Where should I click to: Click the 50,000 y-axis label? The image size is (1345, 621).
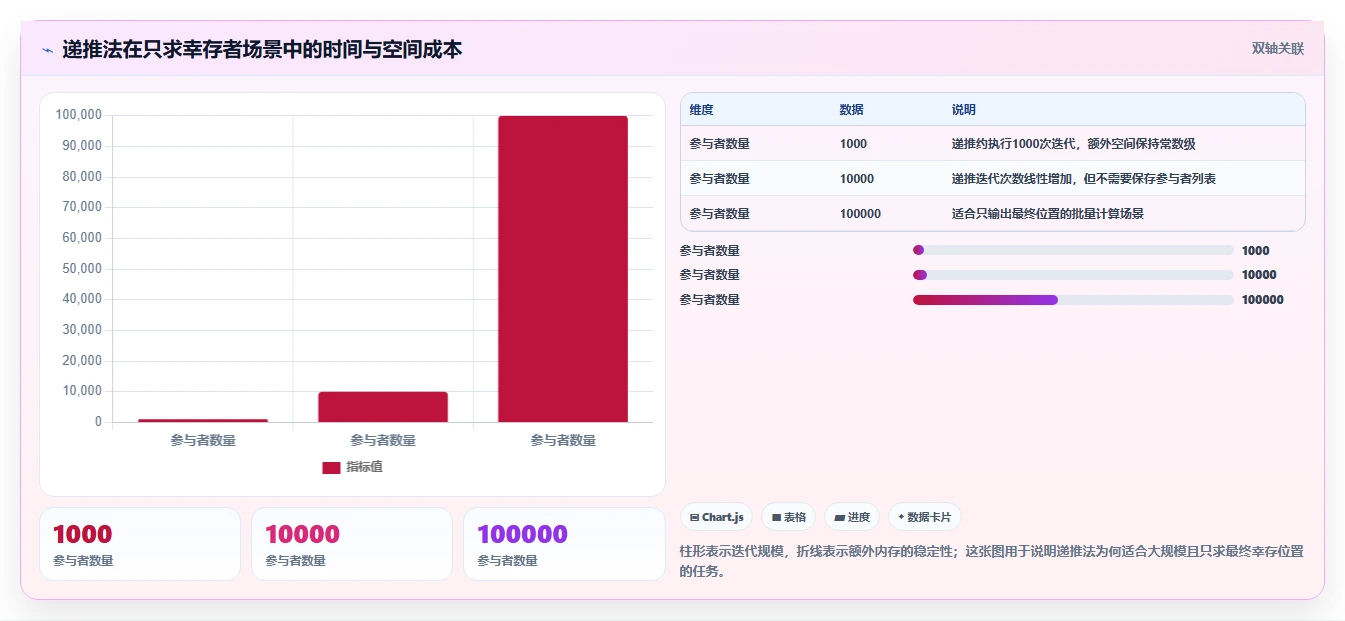pyautogui.click(x=82, y=269)
